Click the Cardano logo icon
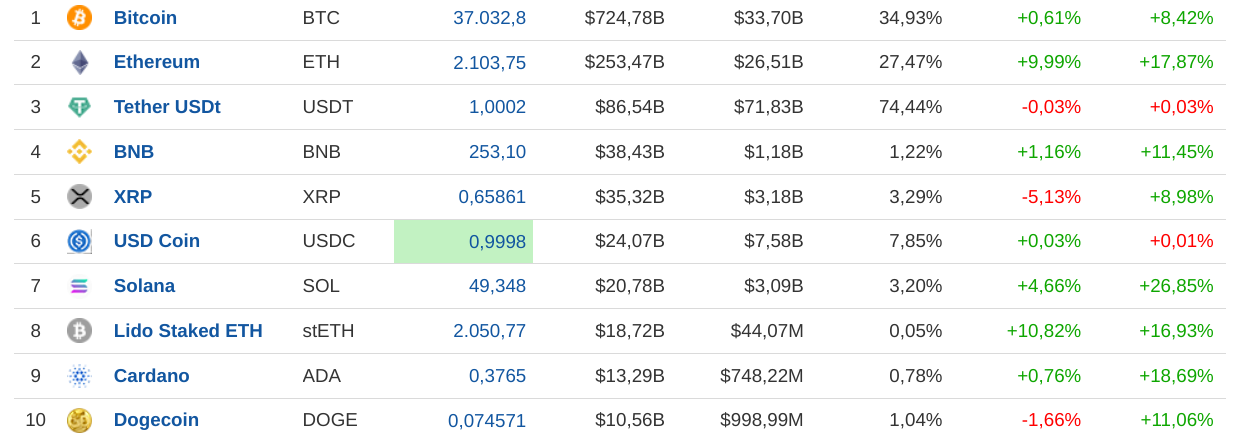Viewport: 1238px width, 442px height. pos(79,376)
